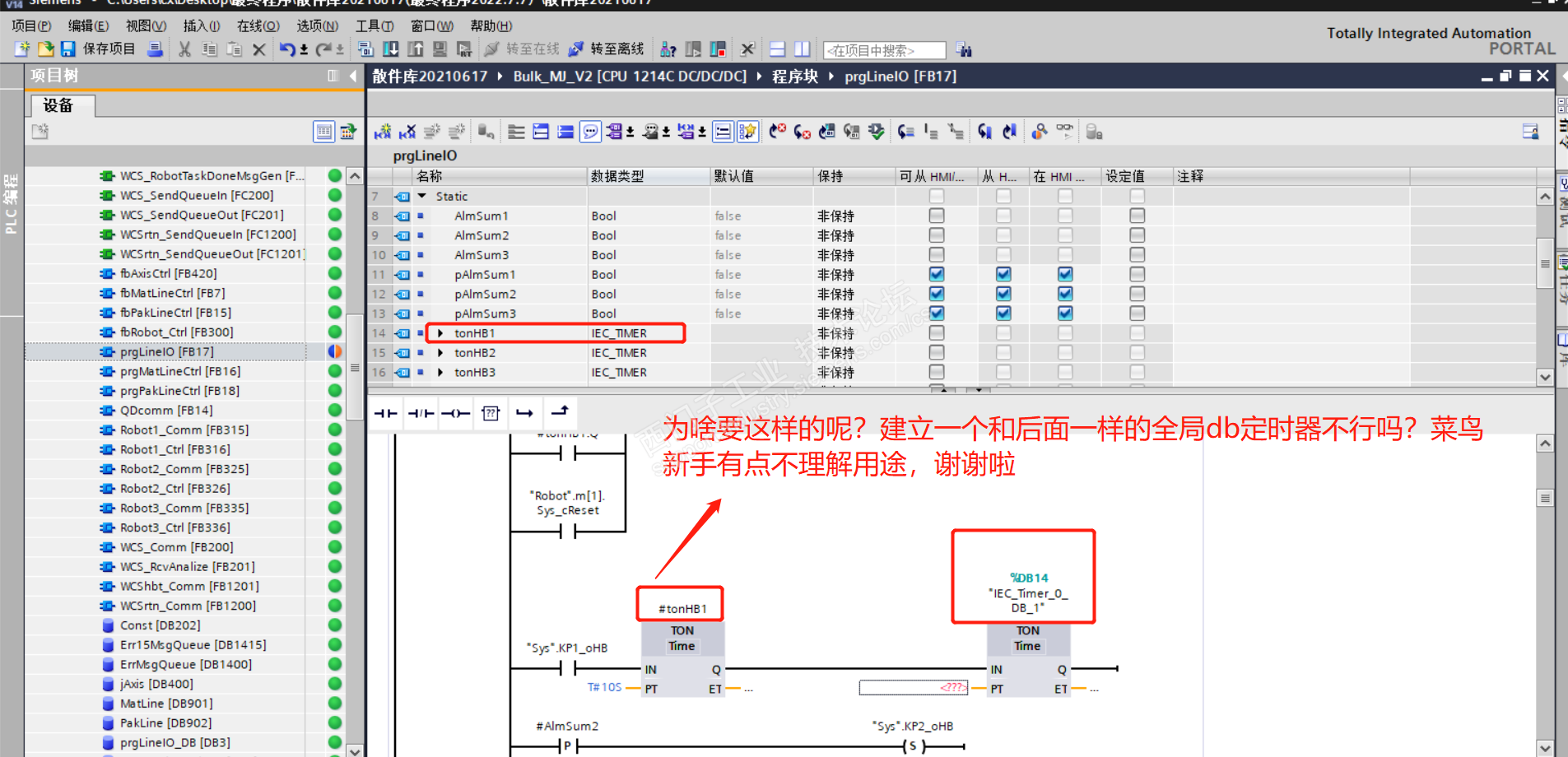Image resolution: width=1568 pixels, height=757 pixels.
Task: Sort interface table by 数据类型 column
Action: tap(649, 176)
